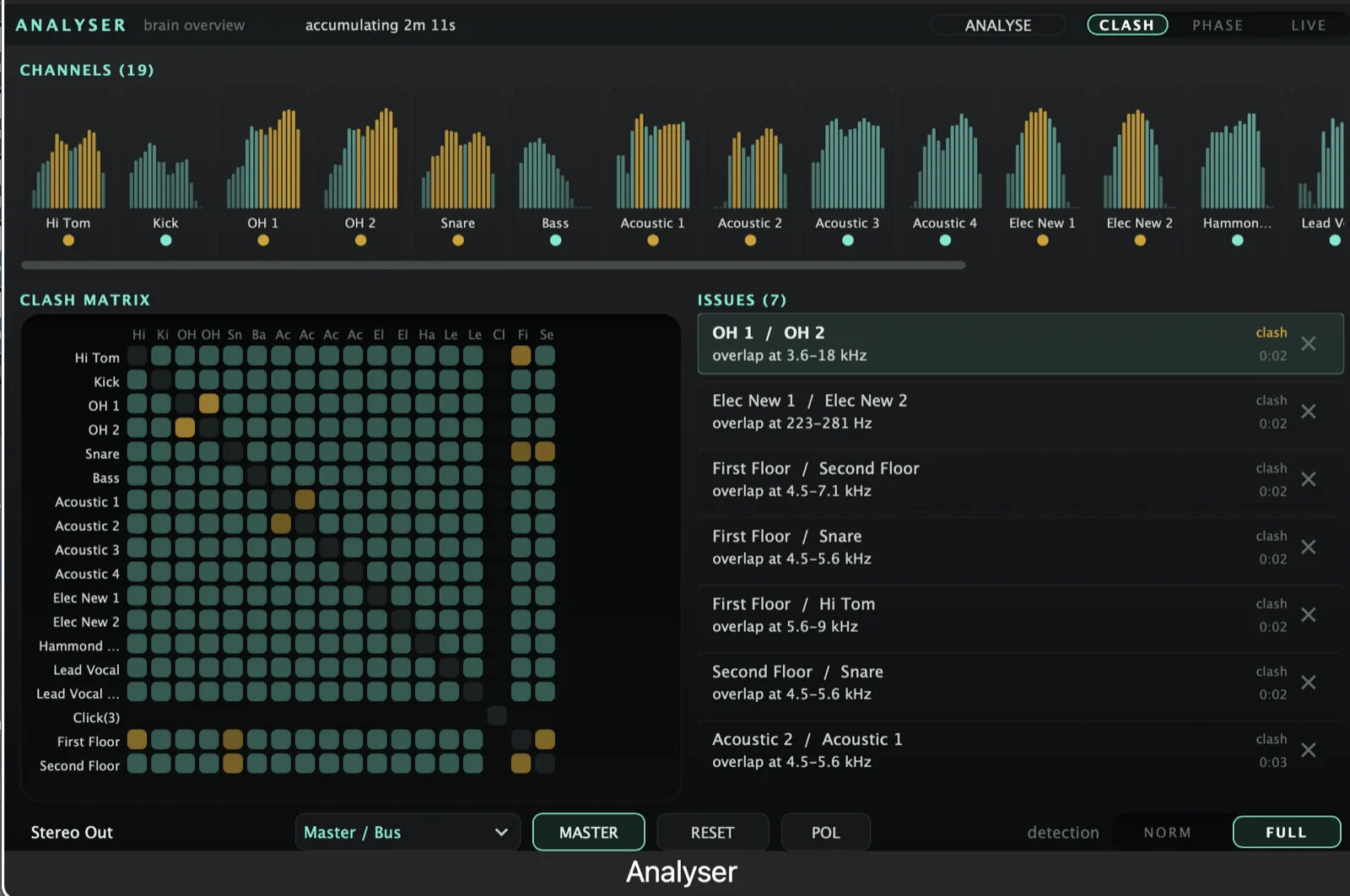Click the Elec New 1 matrix row label
The width and height of the screenshot is (1350, 896).
86,597
